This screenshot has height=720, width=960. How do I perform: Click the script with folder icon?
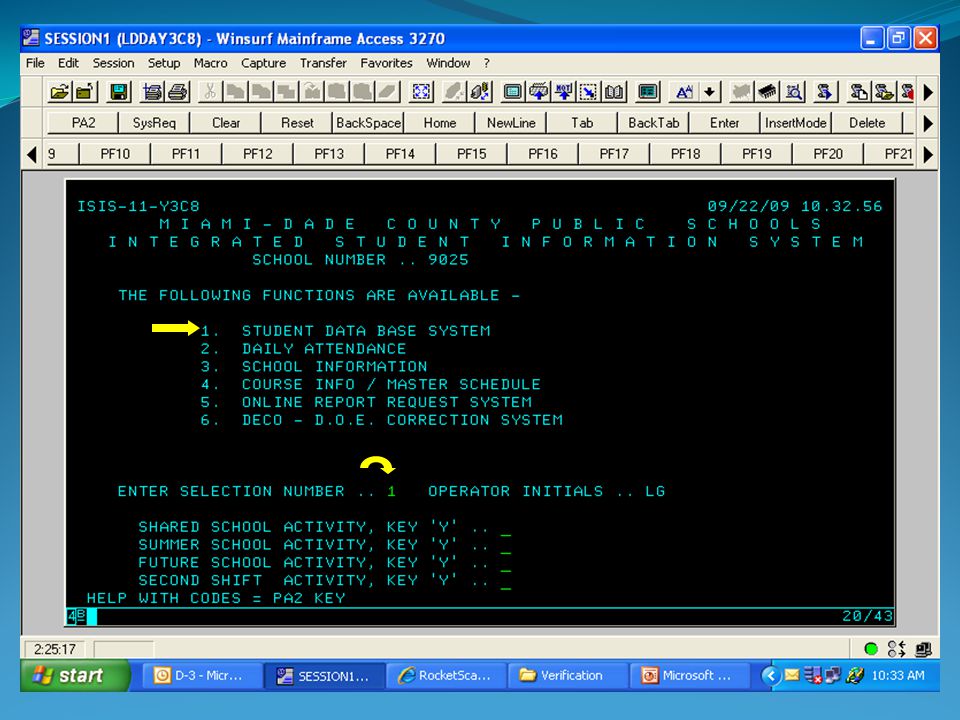[883, 92]
